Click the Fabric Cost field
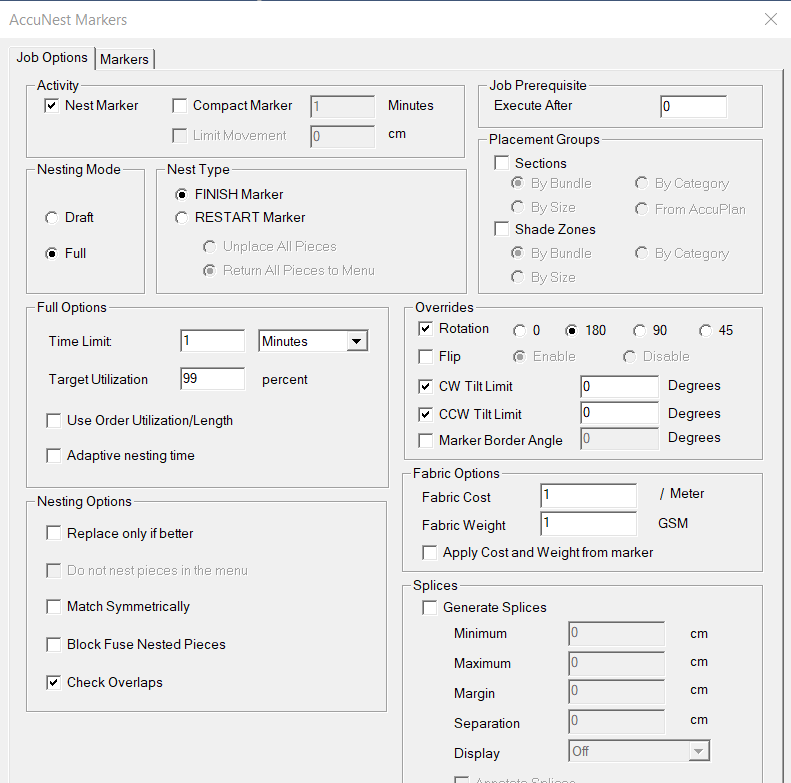The height and width of the screenshot is (783, 791). pos(588,495)
